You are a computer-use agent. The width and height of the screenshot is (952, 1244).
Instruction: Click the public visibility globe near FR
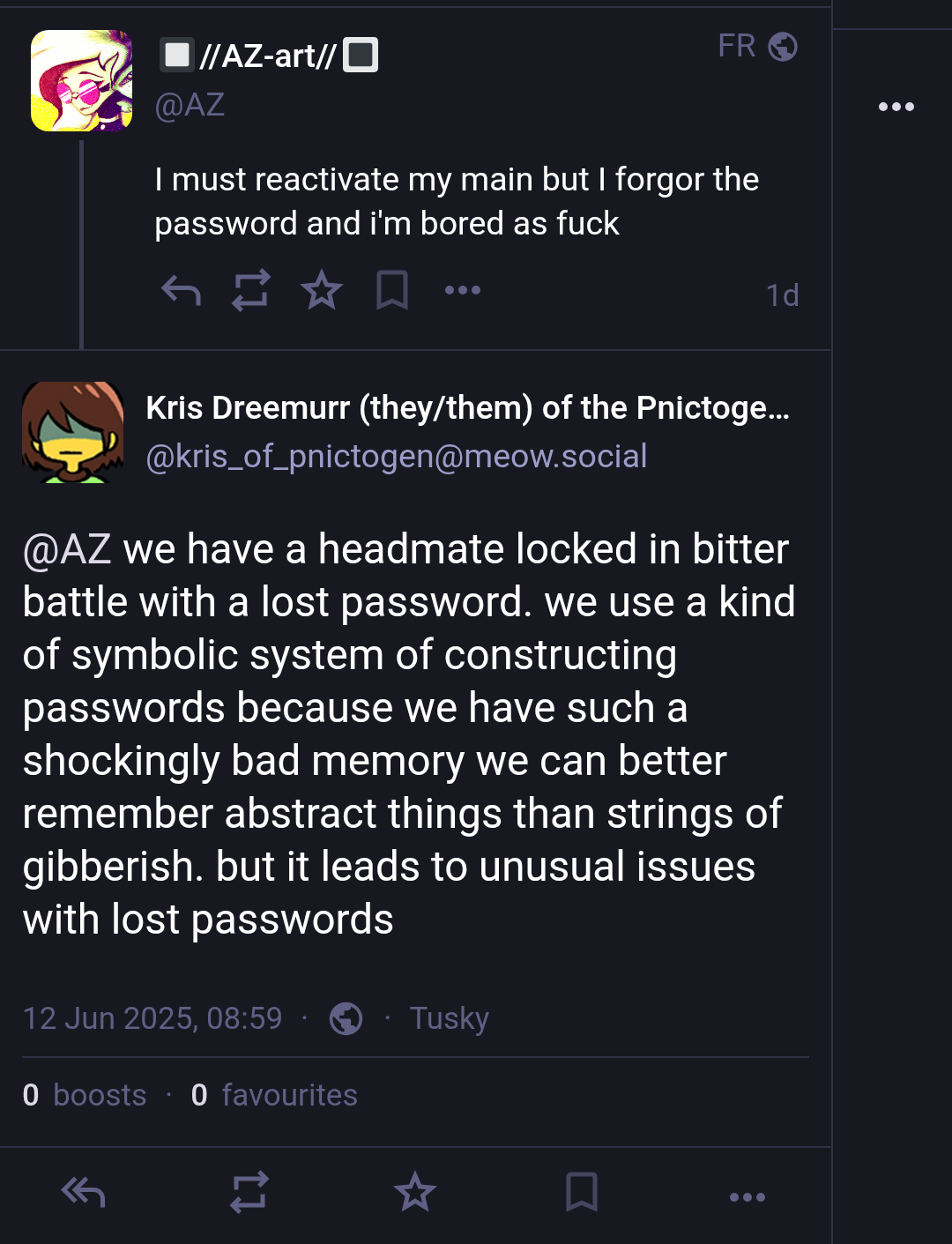(x=783, y=46)
